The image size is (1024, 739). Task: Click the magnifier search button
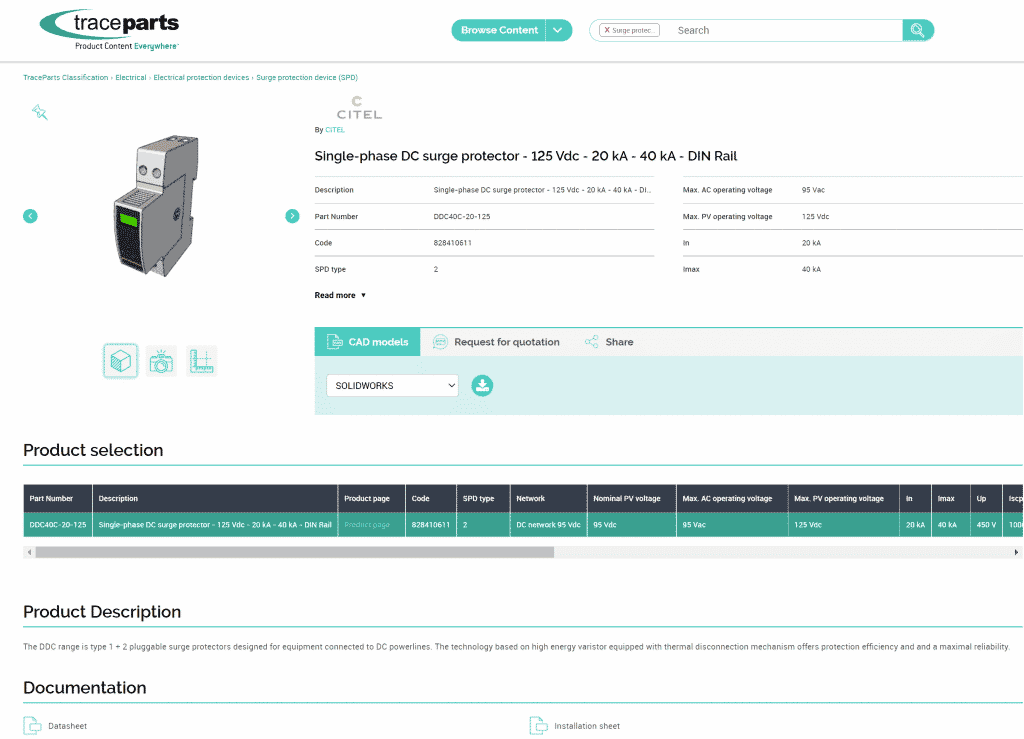917,30
